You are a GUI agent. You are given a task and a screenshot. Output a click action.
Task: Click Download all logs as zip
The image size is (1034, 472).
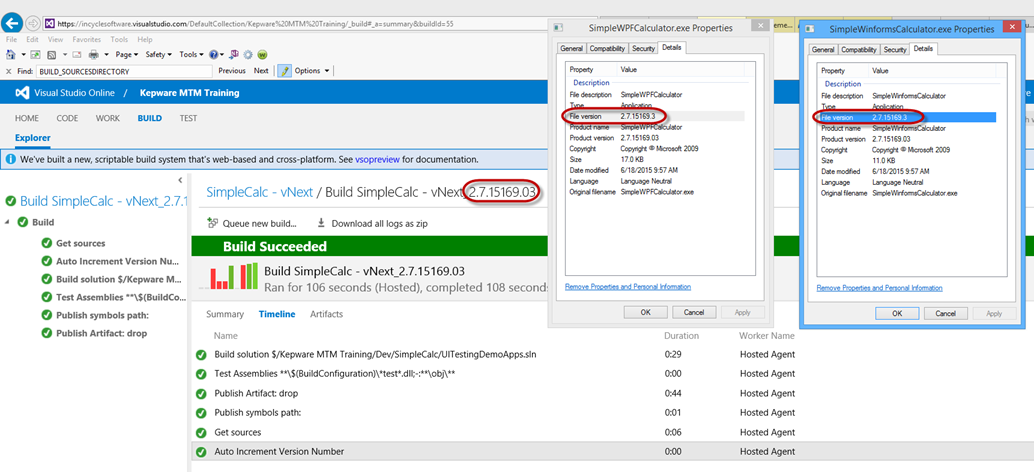coord(373,223)
